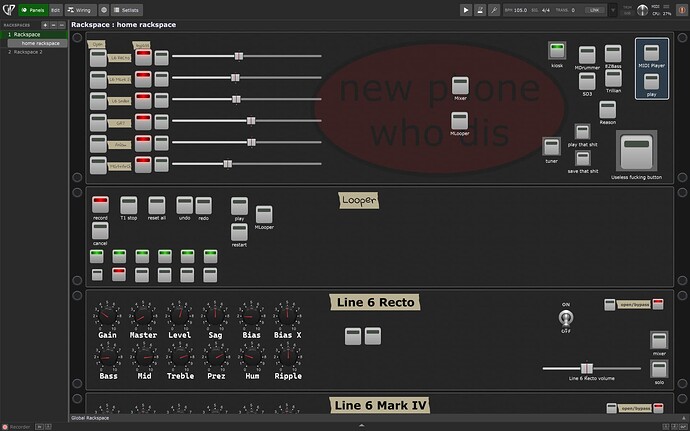Click the 'save that shit' button
Image resolution: width=690 pixels, height=431 pixels.
583,158
